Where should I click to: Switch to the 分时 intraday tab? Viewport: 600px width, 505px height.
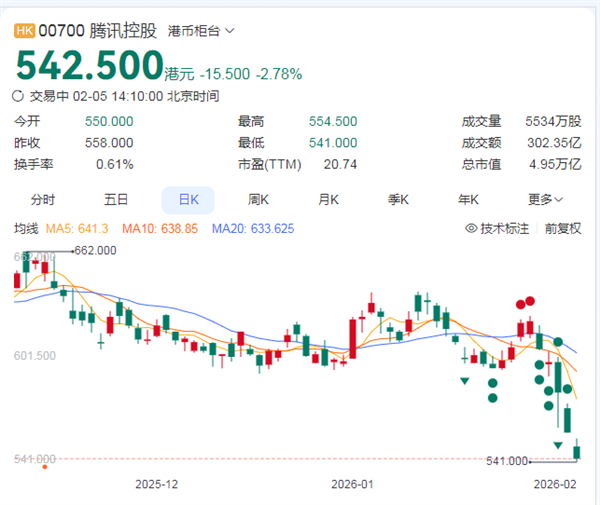click(x=43, y=199)
